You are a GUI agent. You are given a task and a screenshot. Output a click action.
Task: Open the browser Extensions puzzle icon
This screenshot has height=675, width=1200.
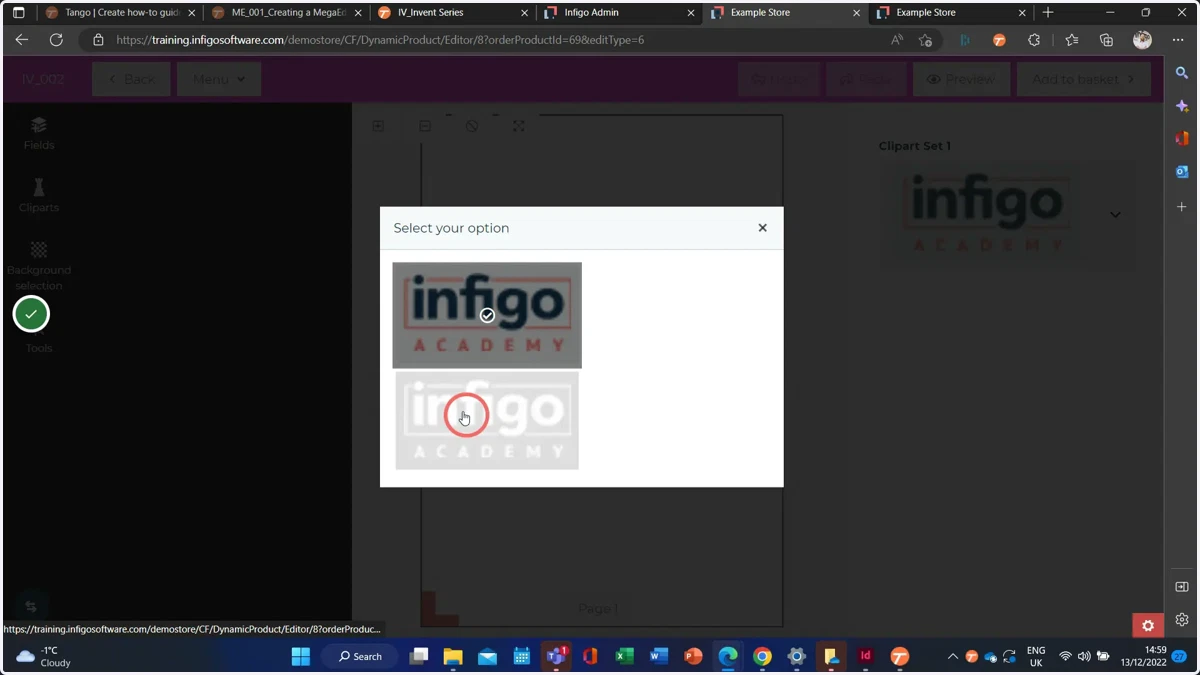click(1034, 40)
